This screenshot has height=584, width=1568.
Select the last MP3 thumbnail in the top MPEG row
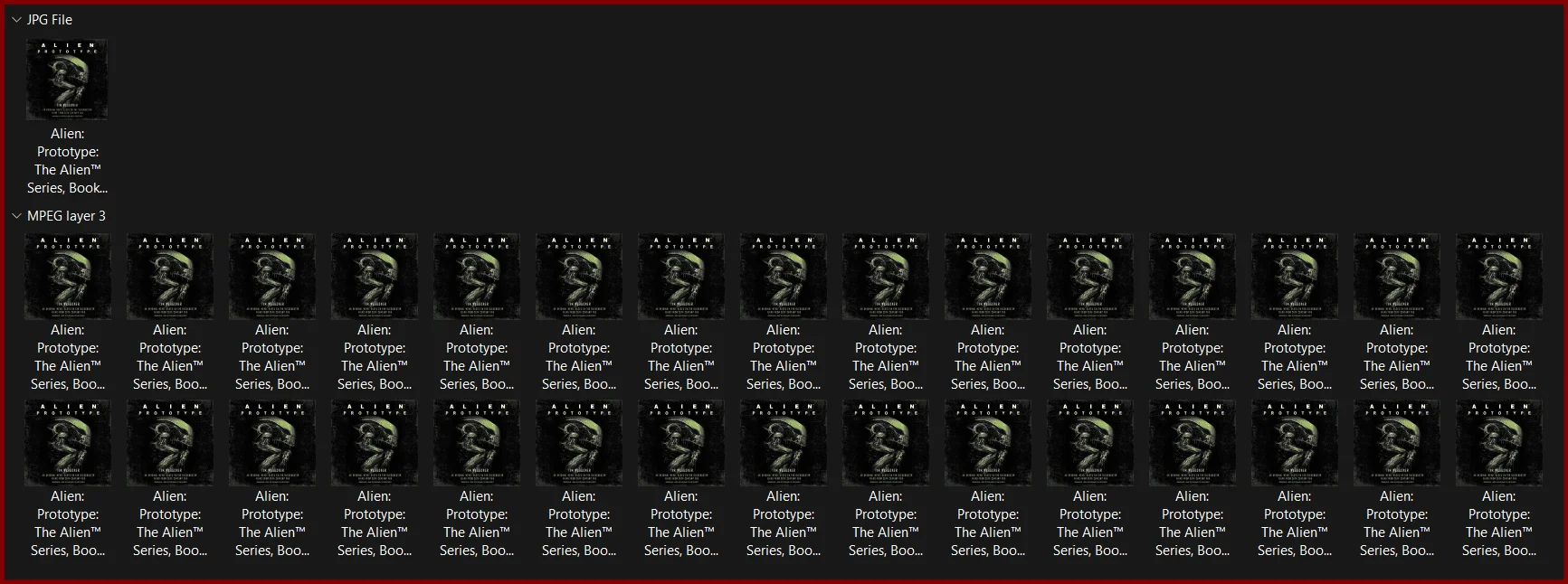click(1498, 276)
